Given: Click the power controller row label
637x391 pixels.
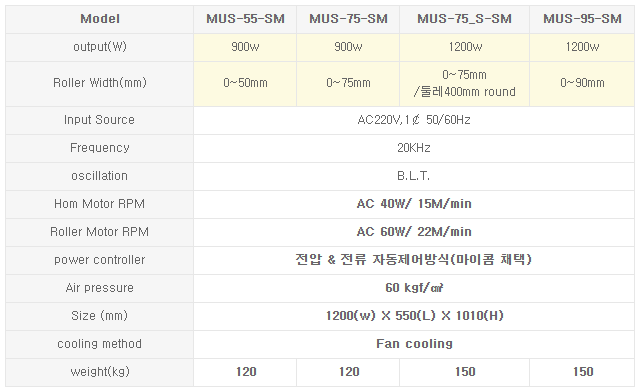Looking at the screenshot, I should (100, 260).
